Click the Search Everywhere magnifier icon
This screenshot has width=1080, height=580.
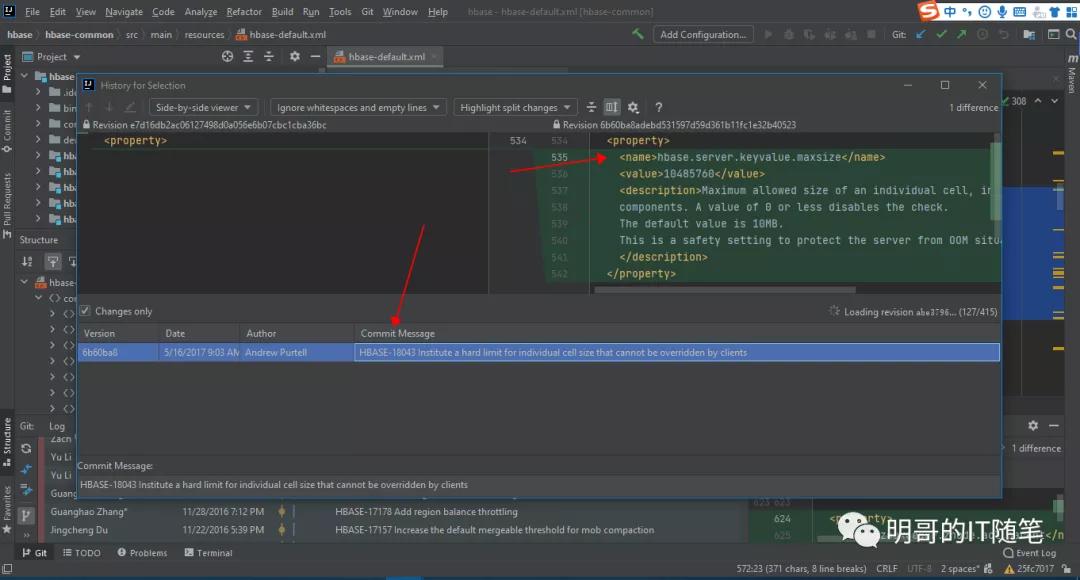[1071, 34]
